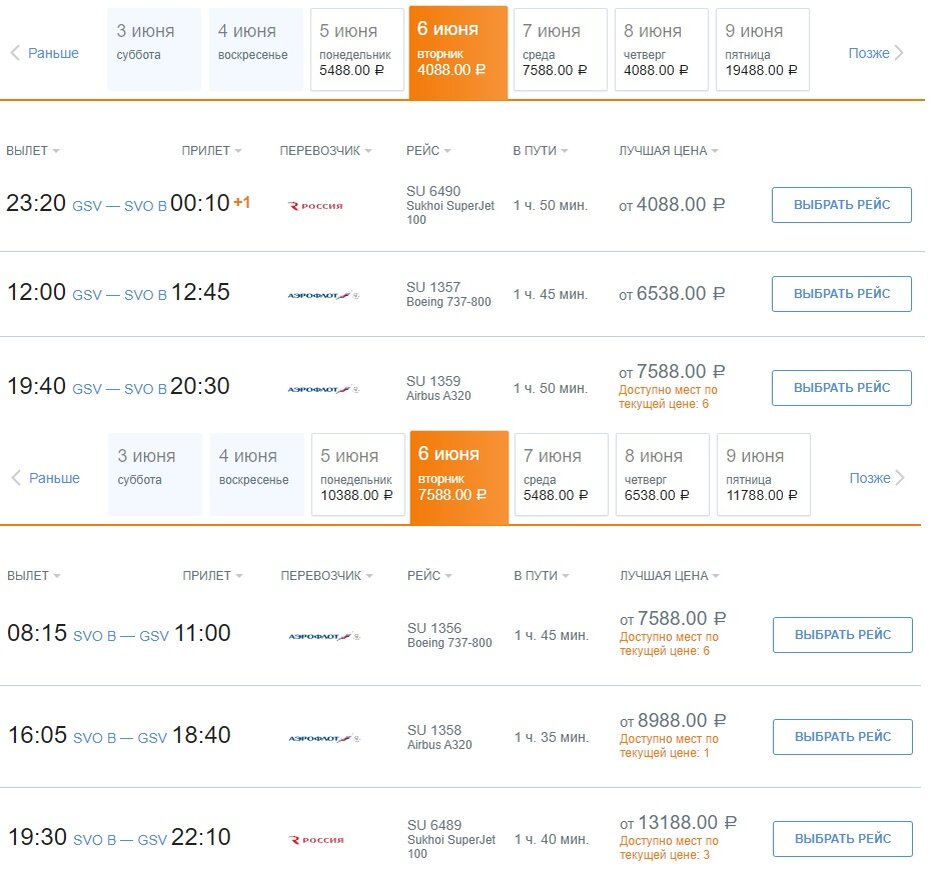
Task: Click the Rossiya airline logo for SU 6490
Action: 316,206
